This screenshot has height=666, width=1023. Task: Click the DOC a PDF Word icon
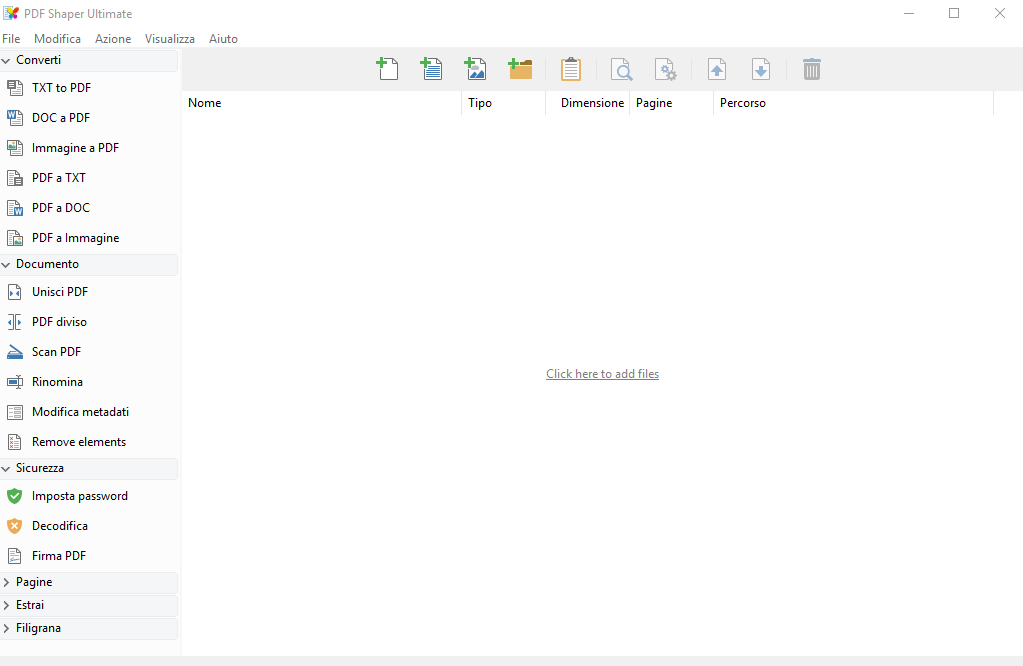pyautogui.click(x=14, y=117)
